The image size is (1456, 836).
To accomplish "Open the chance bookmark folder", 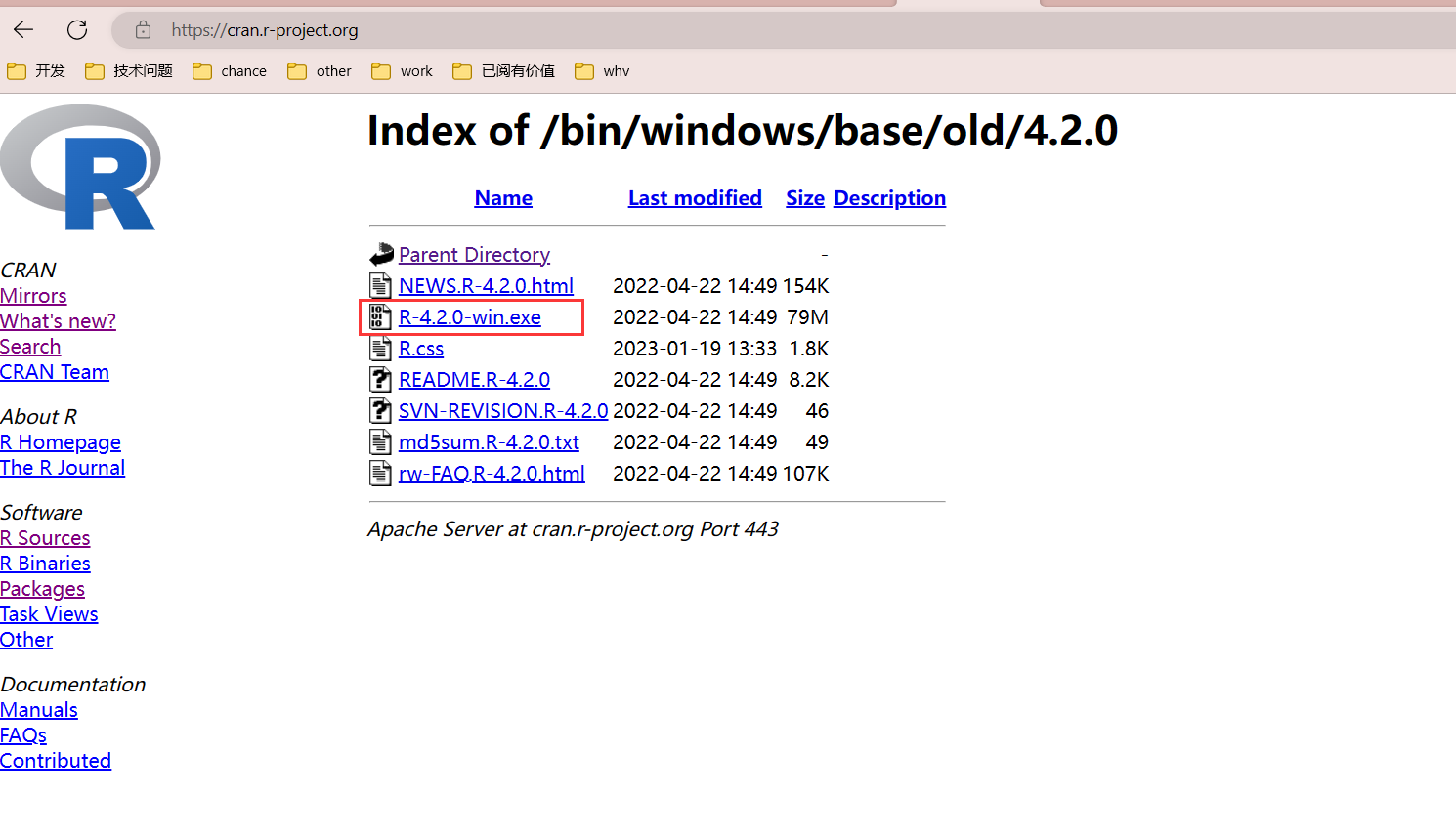I will click(x=230, y=71).
